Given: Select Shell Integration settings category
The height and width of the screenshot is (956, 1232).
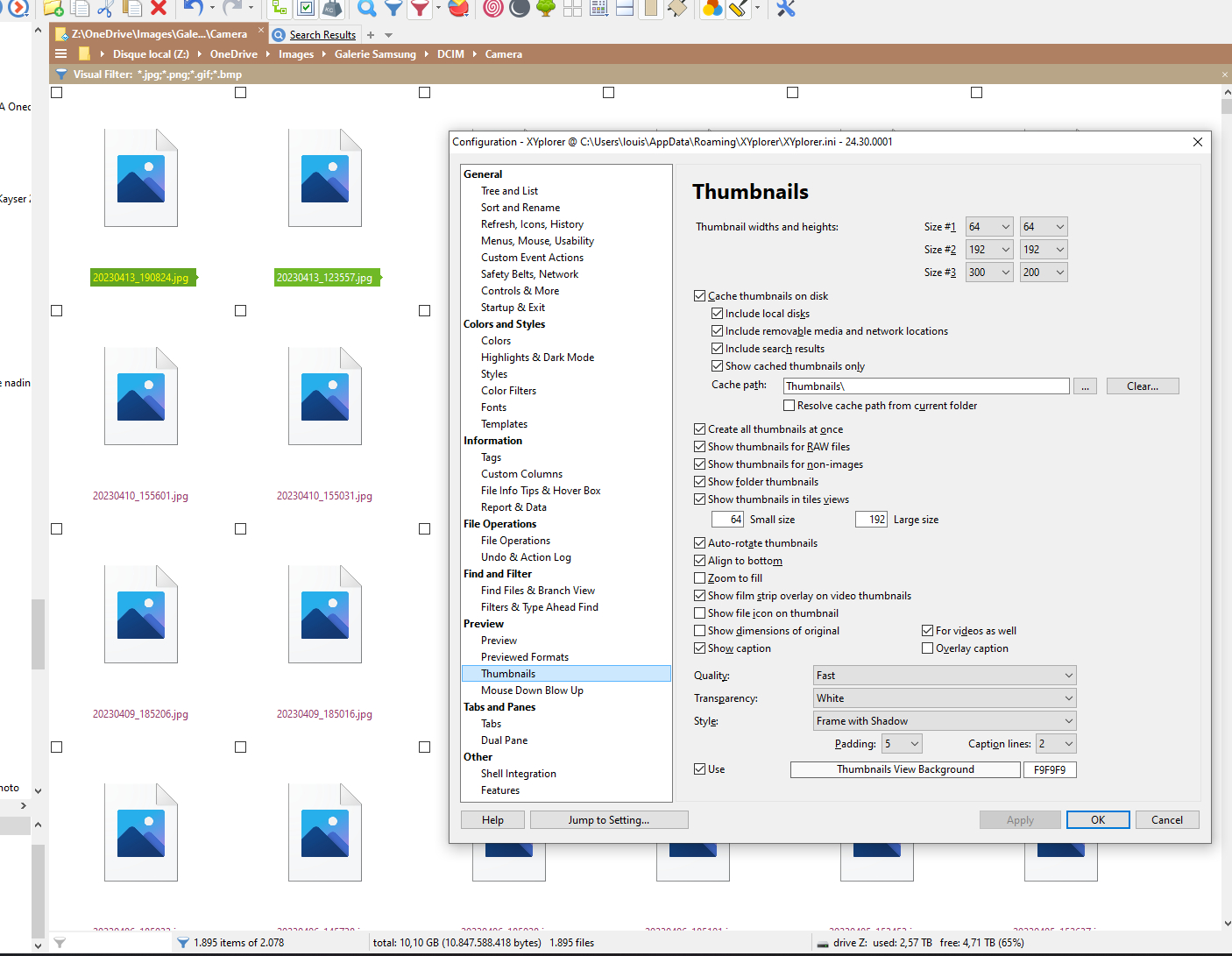Looking at the screenshot, I should click(518, 774).
